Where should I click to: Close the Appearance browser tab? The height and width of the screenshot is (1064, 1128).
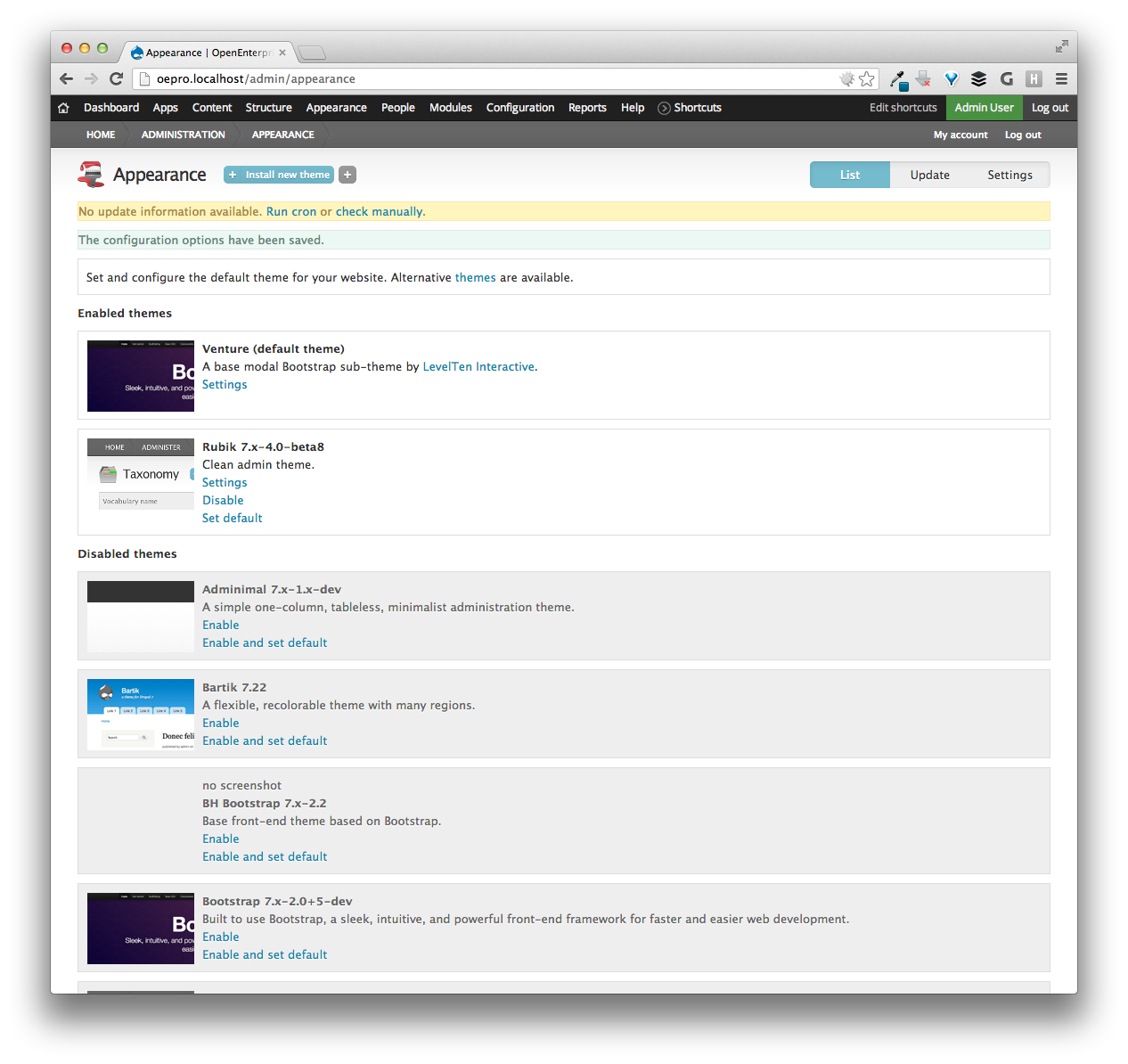point(282,53)
